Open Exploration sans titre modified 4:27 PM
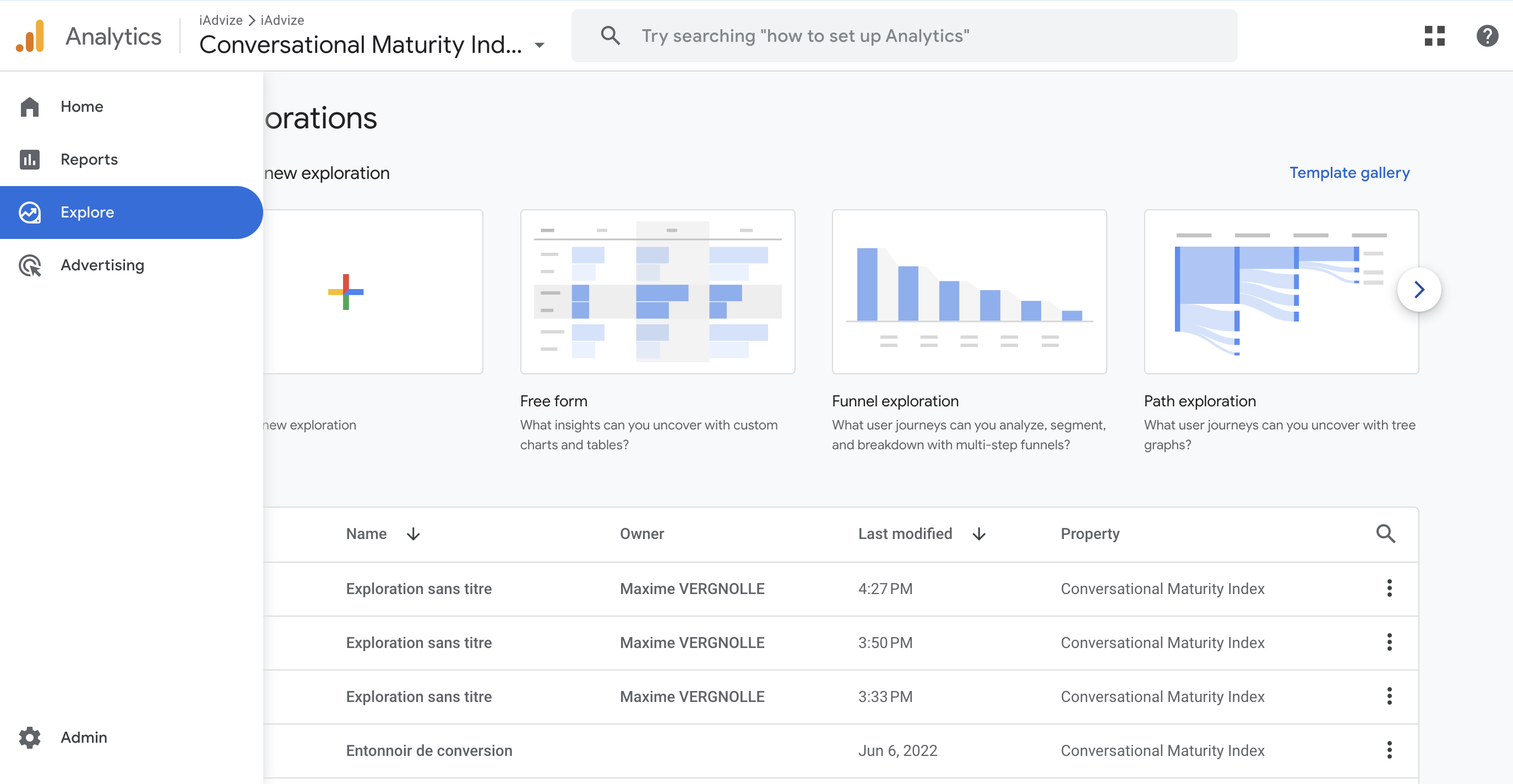 (x=418, y=589)
